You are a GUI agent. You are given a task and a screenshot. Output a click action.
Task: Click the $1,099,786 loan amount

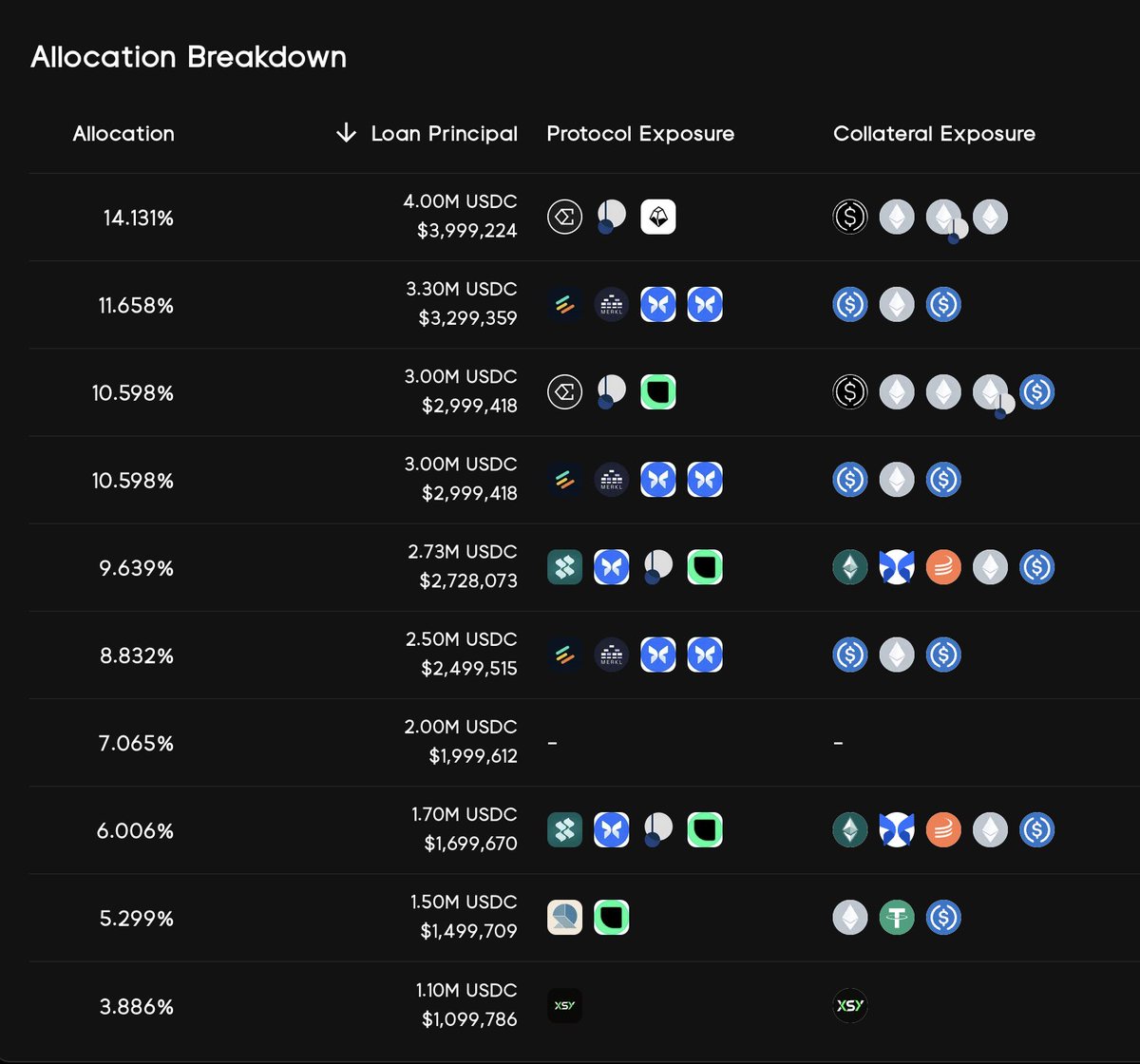[x=470, y=1019]
